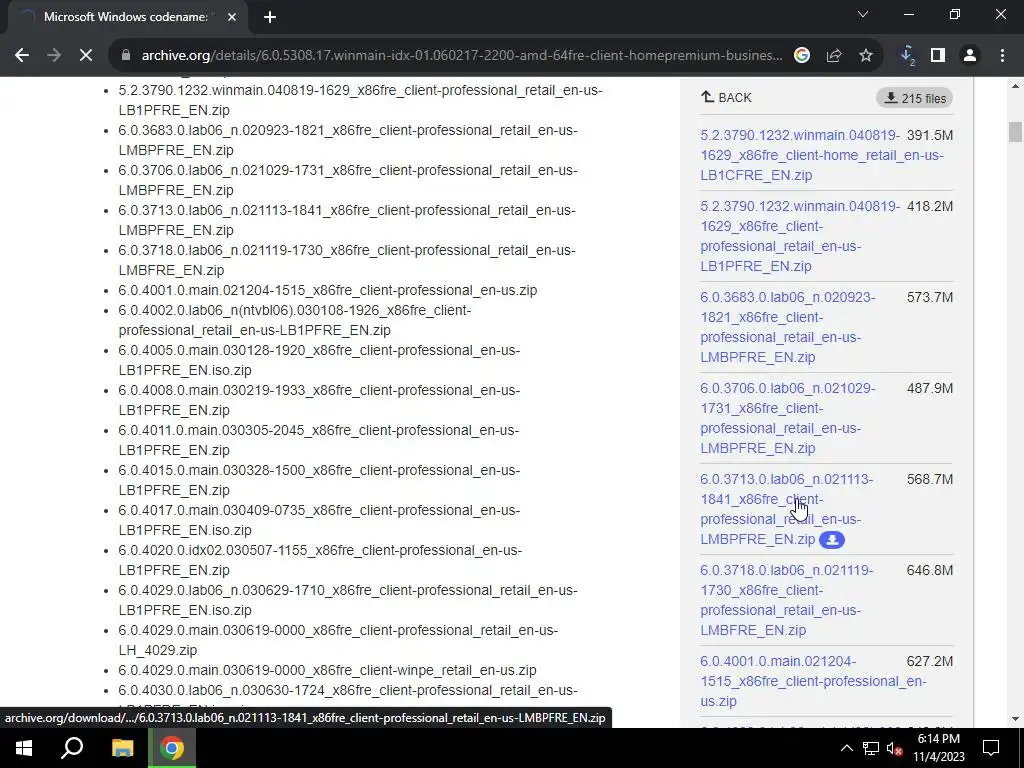Go back with the browser back arrow
Image resolution: width=1024 pixels, height=768 pixels.
click(22, 56)
